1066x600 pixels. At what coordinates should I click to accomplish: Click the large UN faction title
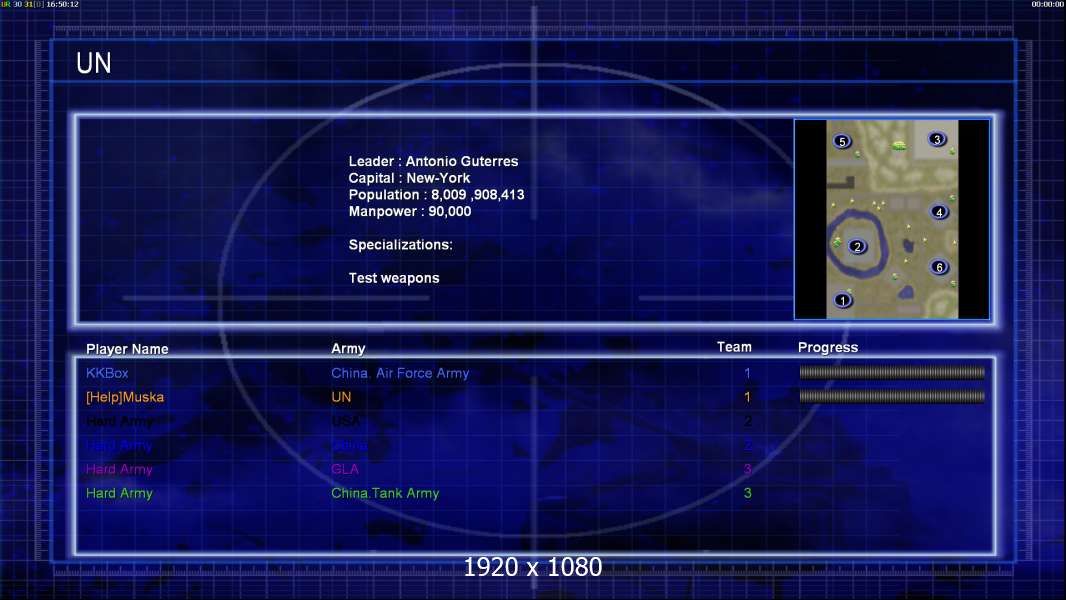click(x=94, y=63)
